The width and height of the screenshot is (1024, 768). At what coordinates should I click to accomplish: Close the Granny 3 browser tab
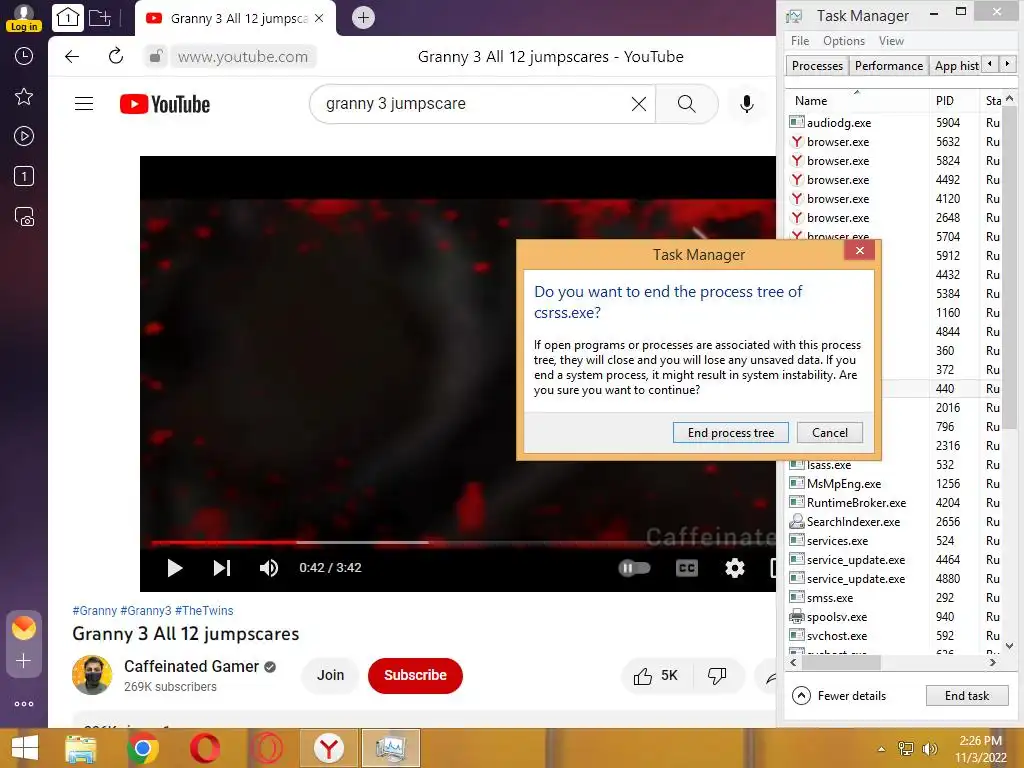coord(319,18)
